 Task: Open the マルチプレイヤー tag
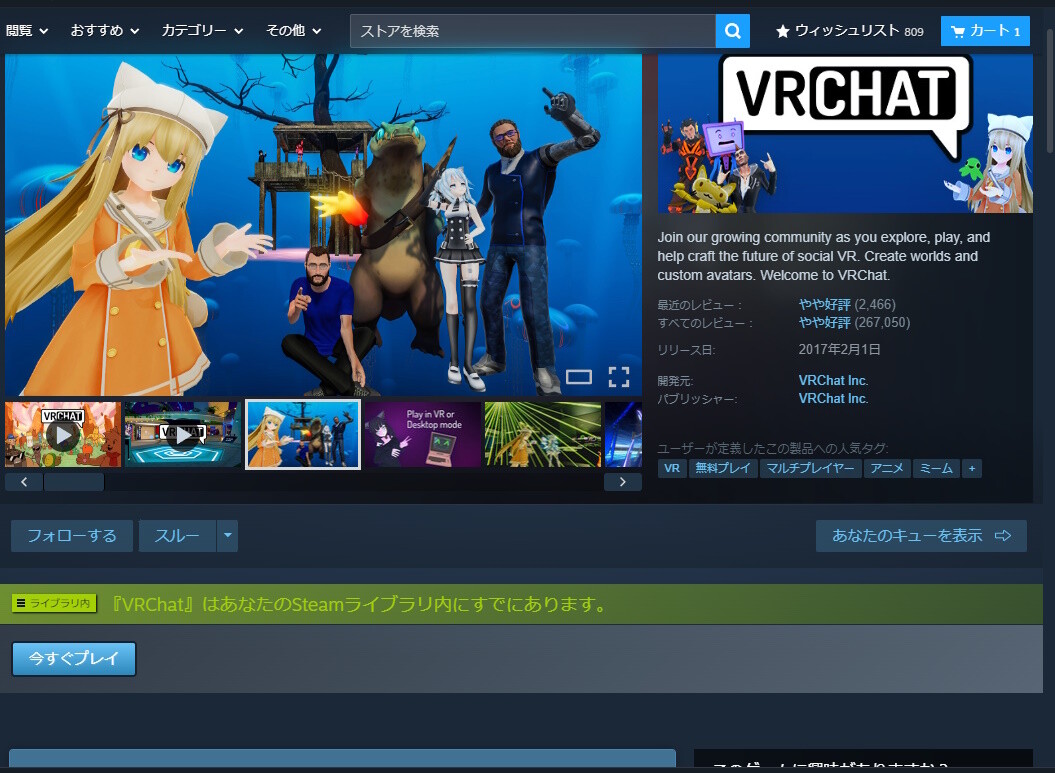click(810, 468)
